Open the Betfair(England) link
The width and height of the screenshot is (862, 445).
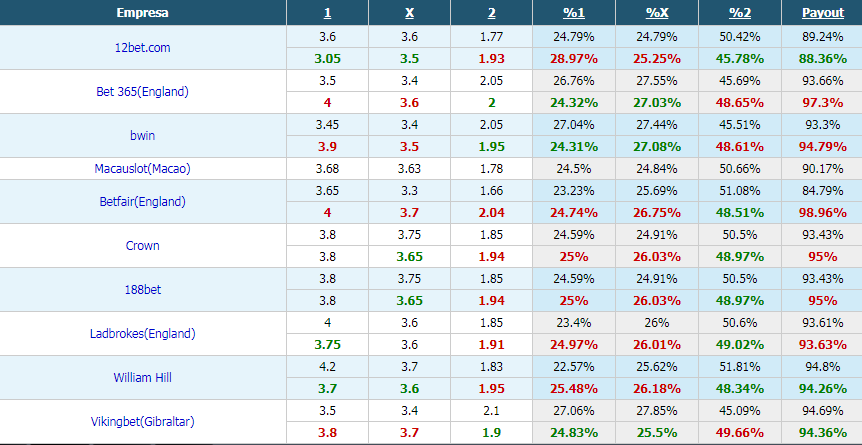(142, 202)
